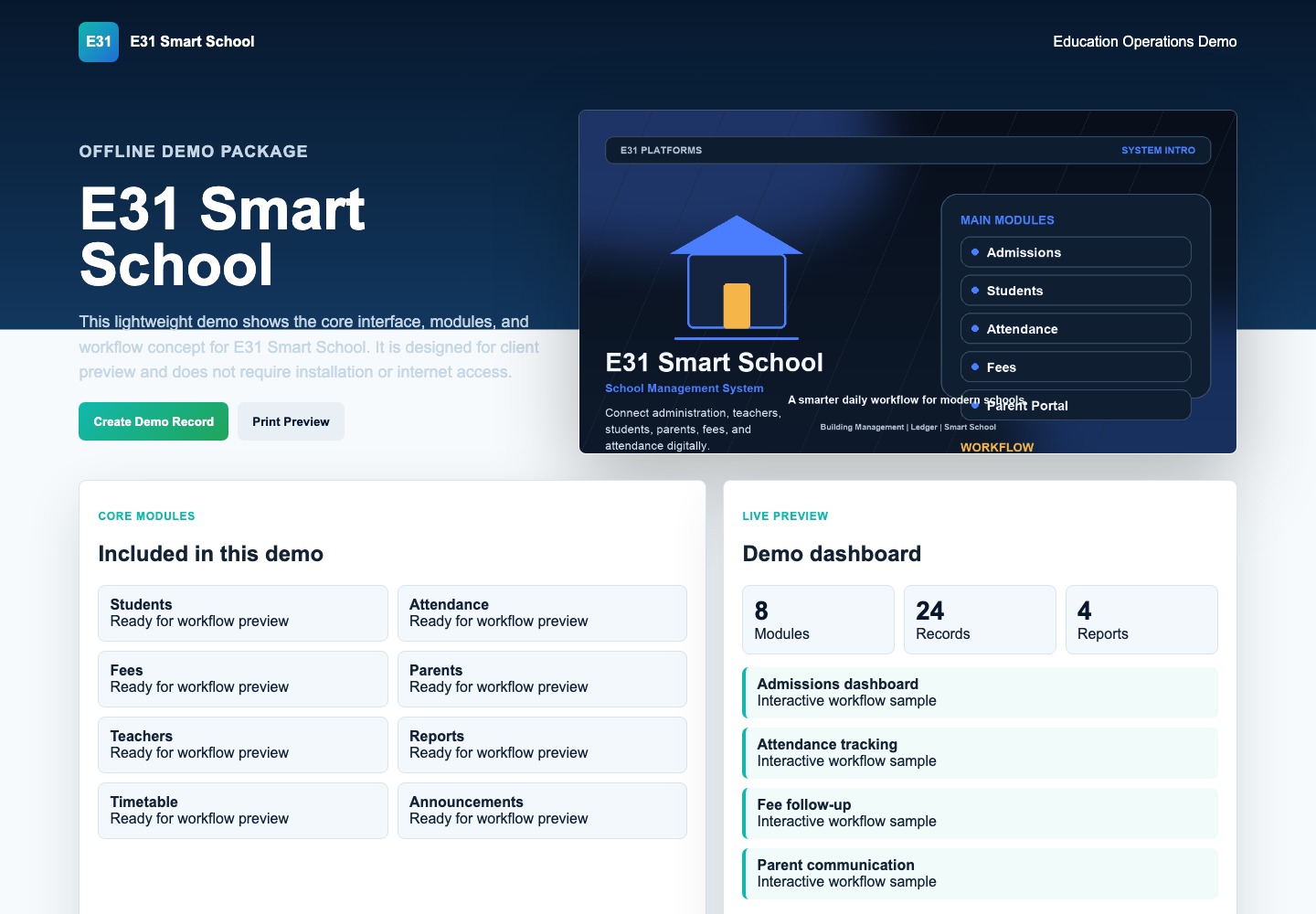Click the LIVE PREVIEW section label
The width and height of the screenshot is (1316, 914).
coord(785,516)
